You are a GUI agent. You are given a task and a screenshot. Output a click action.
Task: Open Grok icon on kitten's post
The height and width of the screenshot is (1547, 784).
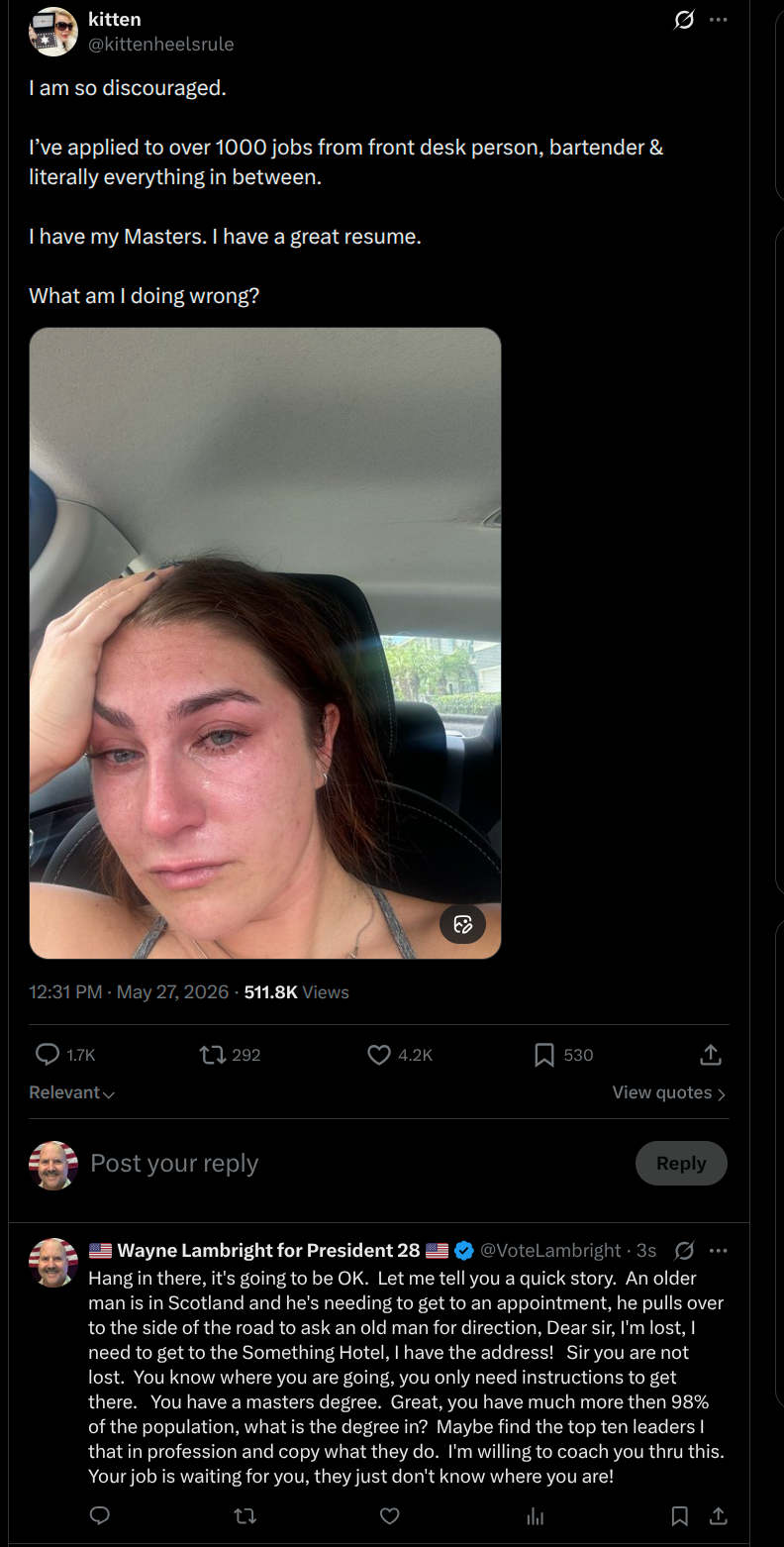[684, 20]
